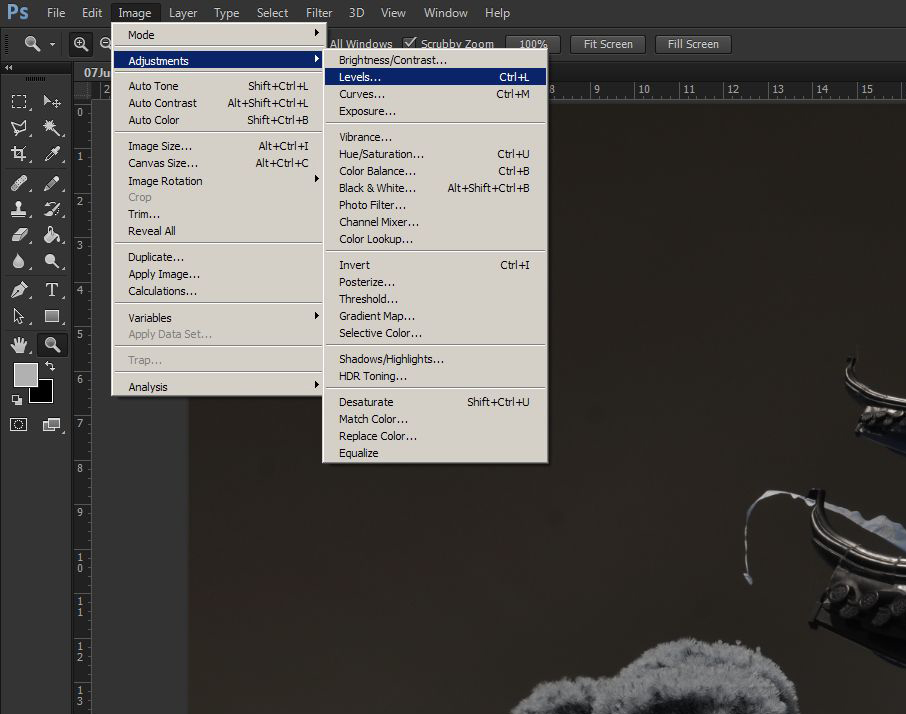Screen dimensions: 906x714
Task: Toggle the Scrubby Zoom checkbox
Action: pos(410,43)
